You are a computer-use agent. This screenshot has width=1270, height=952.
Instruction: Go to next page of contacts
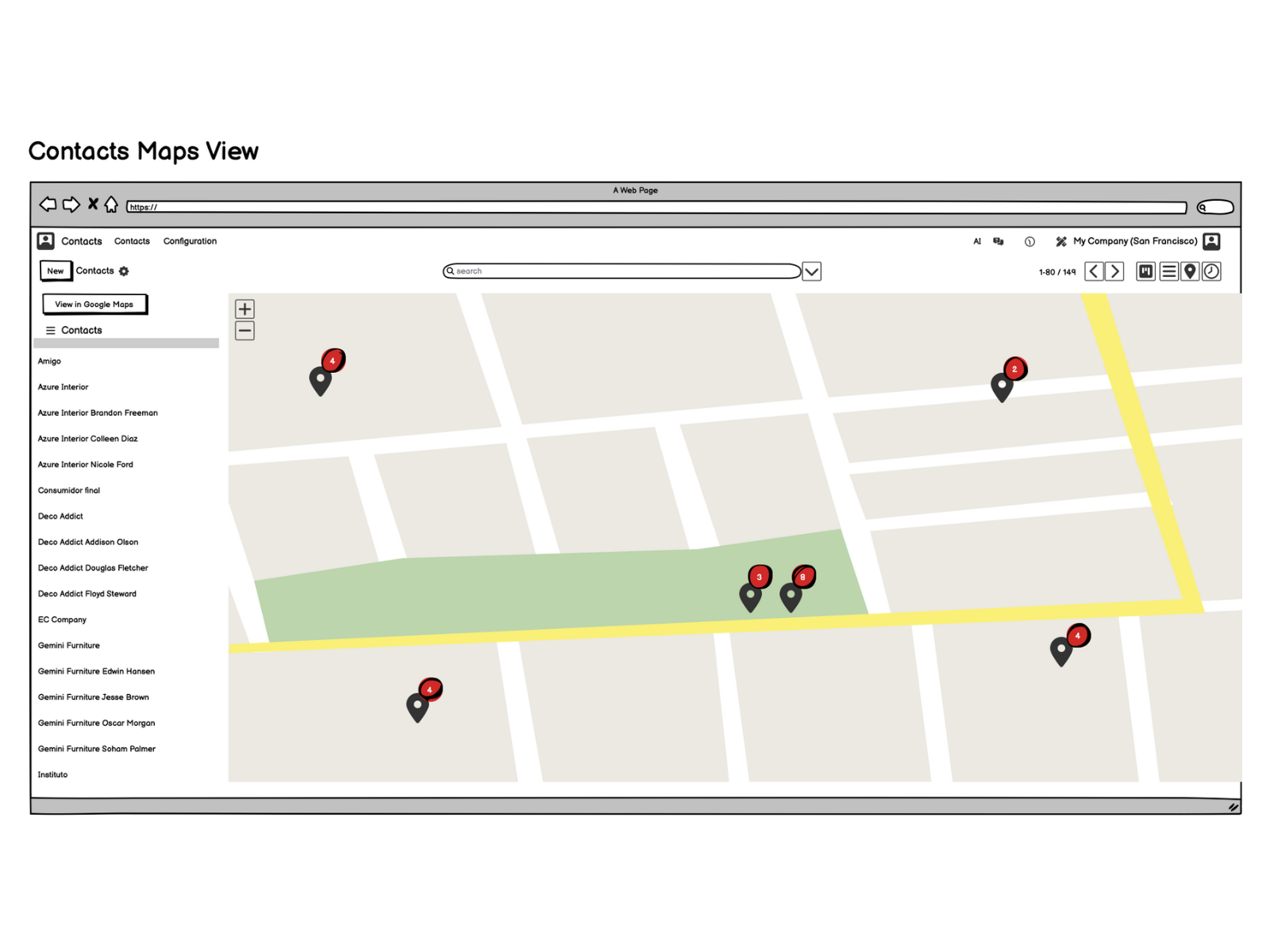[1115, 271]
